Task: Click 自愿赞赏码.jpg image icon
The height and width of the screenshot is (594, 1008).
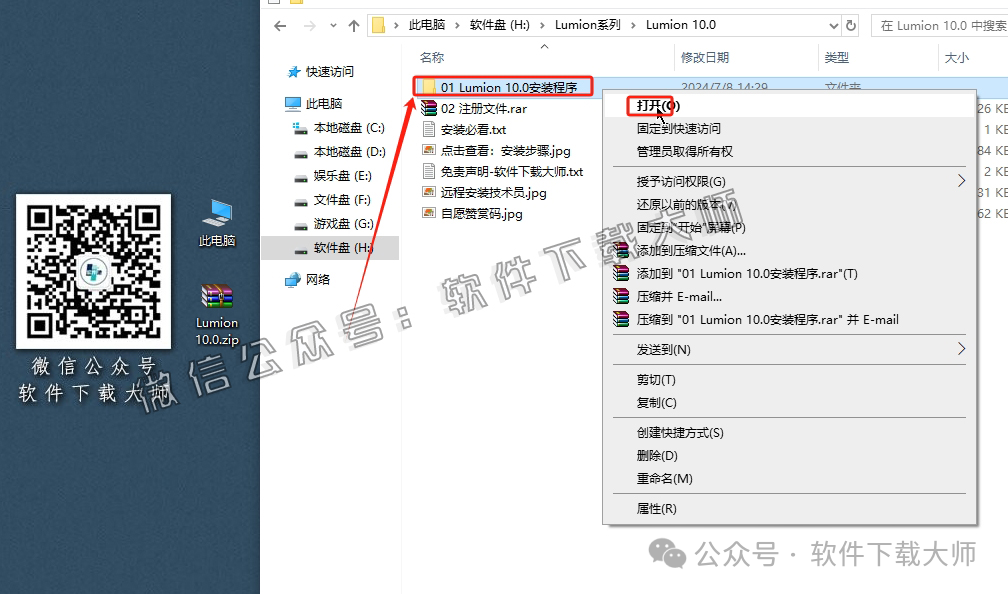Action: (429, 213)
